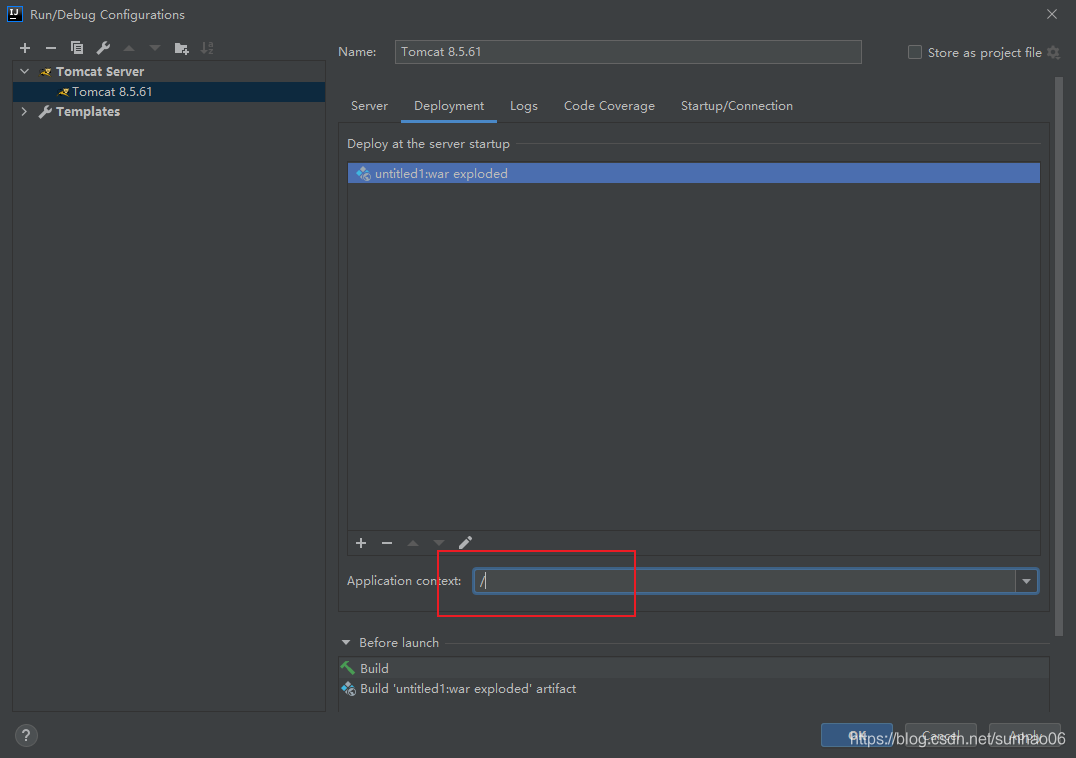1076x758 pixels.
Task: Click the Name field containing Tomcat 8.5.61
Action: point(628,52)
